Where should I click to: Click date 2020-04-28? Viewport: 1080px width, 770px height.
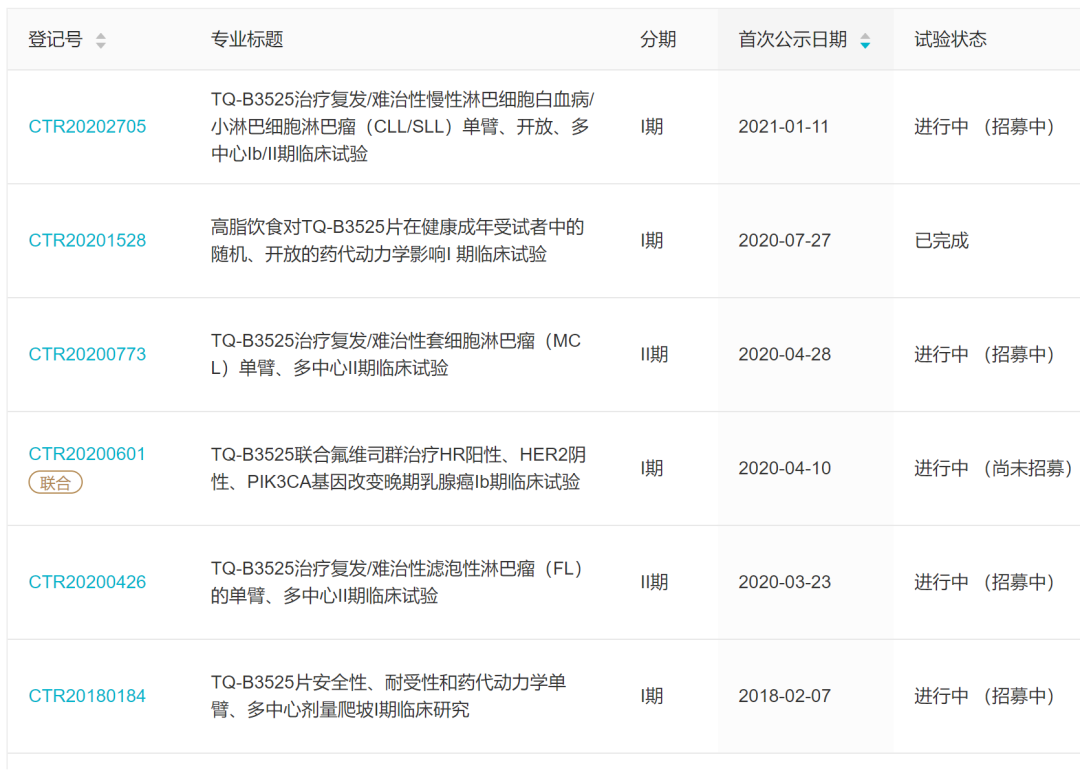785,354
